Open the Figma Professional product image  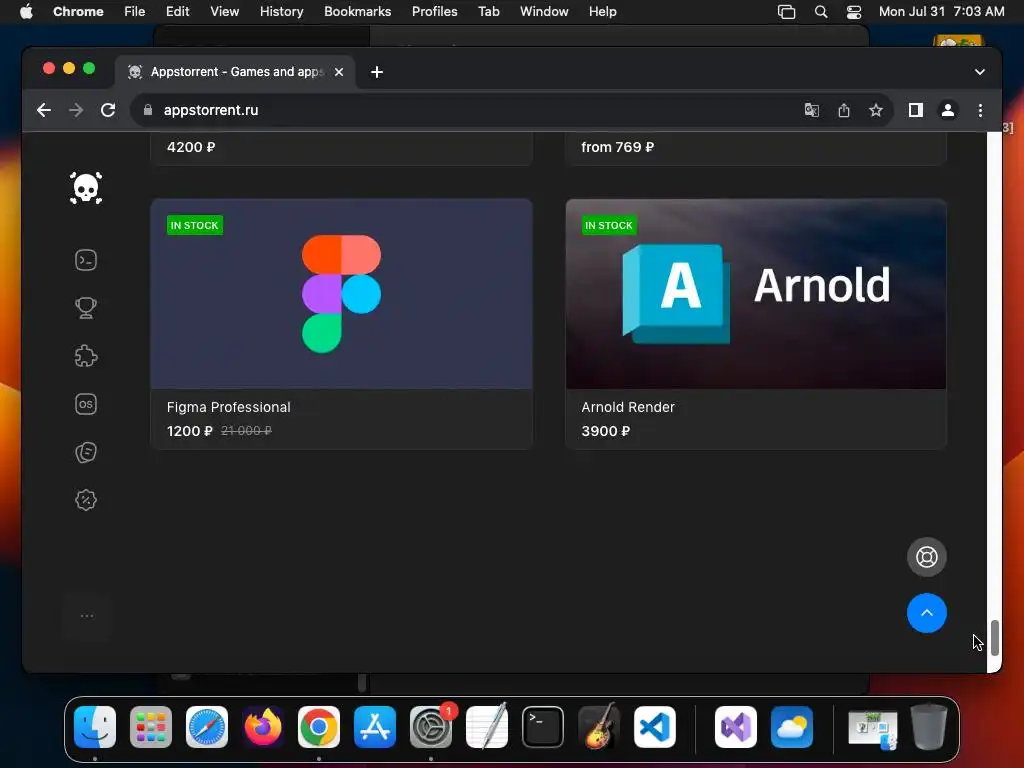[342, 294]
